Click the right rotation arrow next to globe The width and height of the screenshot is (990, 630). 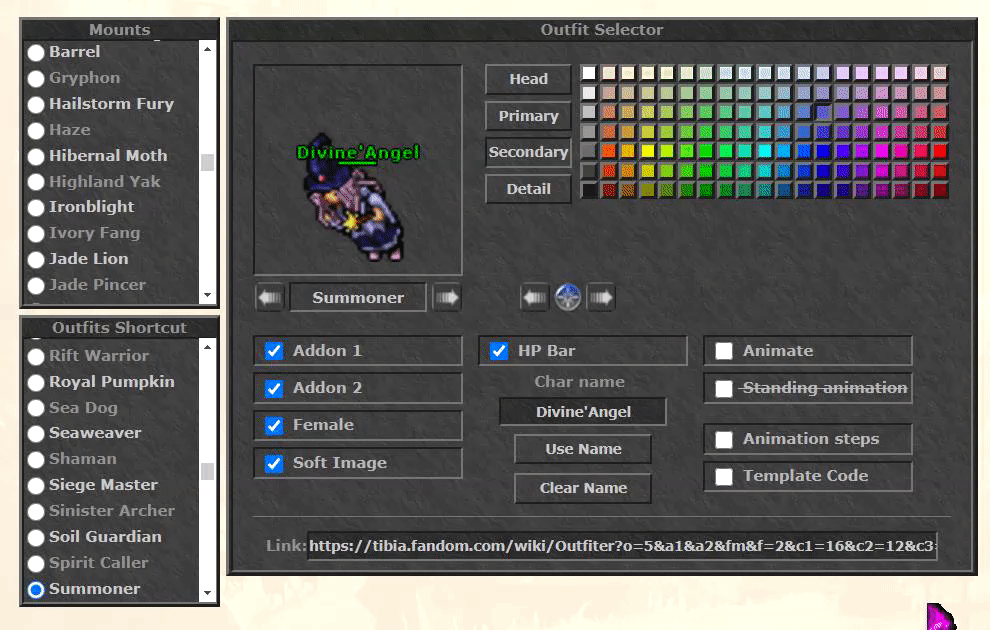pos(600,297)
